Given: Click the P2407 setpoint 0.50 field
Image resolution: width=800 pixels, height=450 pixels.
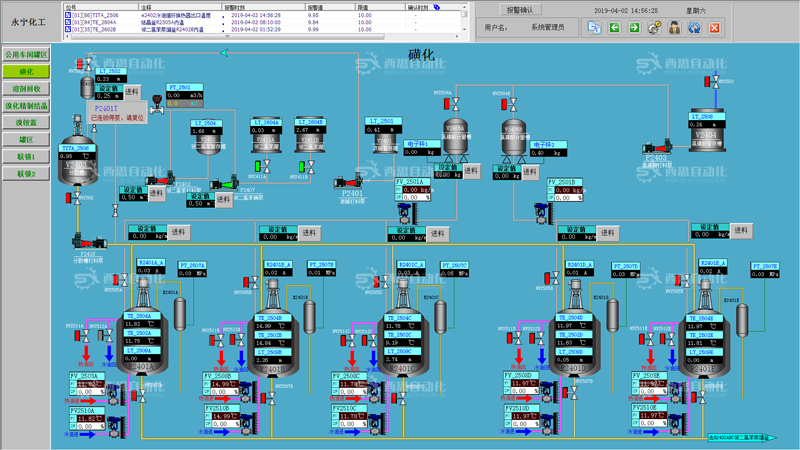Looking at the screenshot, I should [x=201, y=203].
